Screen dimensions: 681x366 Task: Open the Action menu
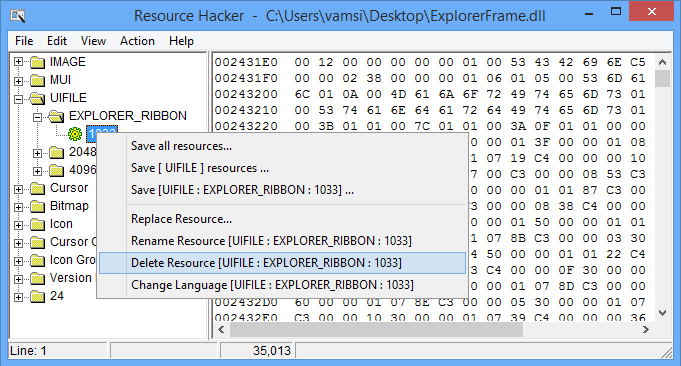tap(137, 41)
